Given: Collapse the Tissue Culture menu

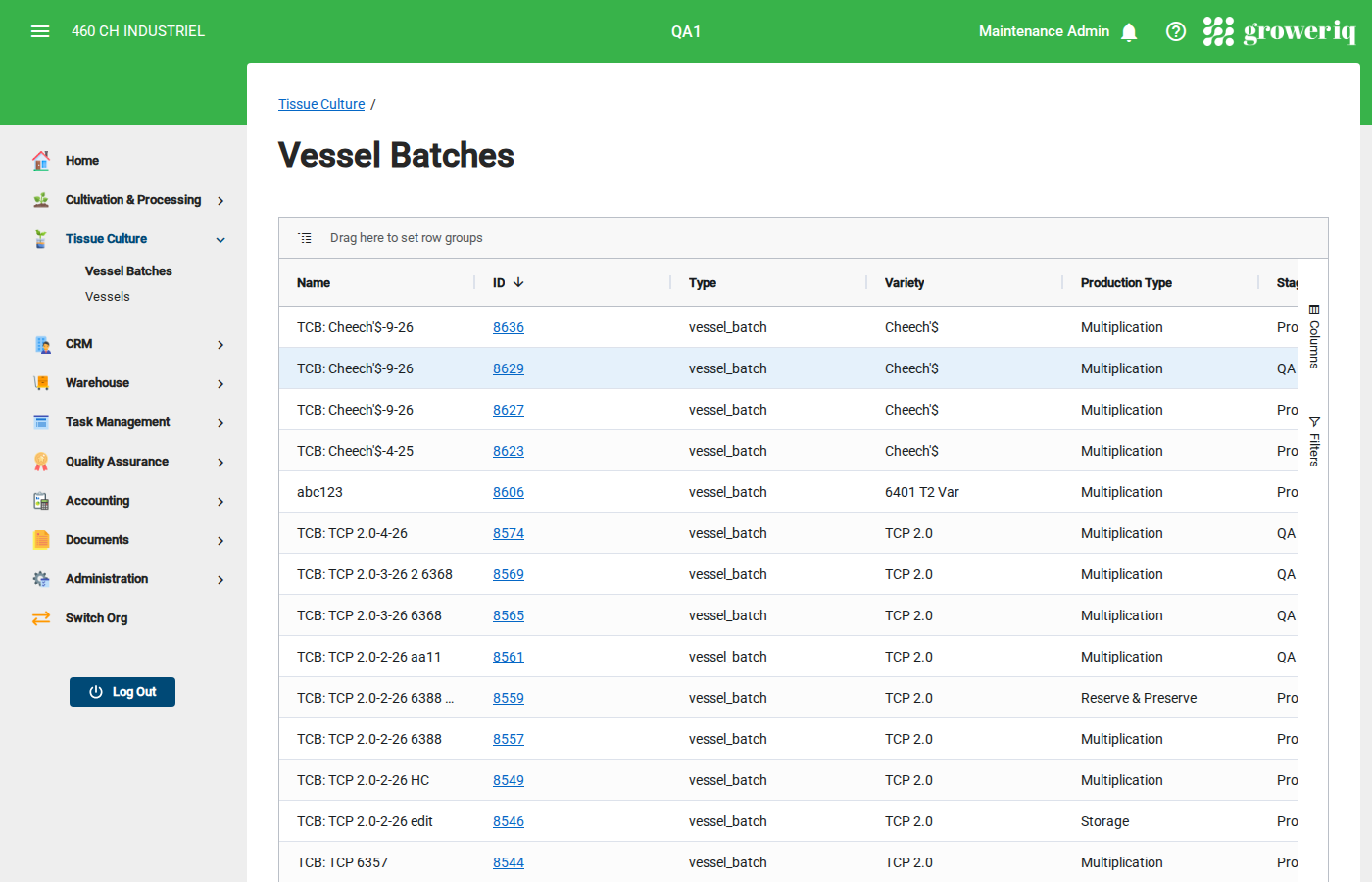Looking at the screenshot, I should pos(220,239).
